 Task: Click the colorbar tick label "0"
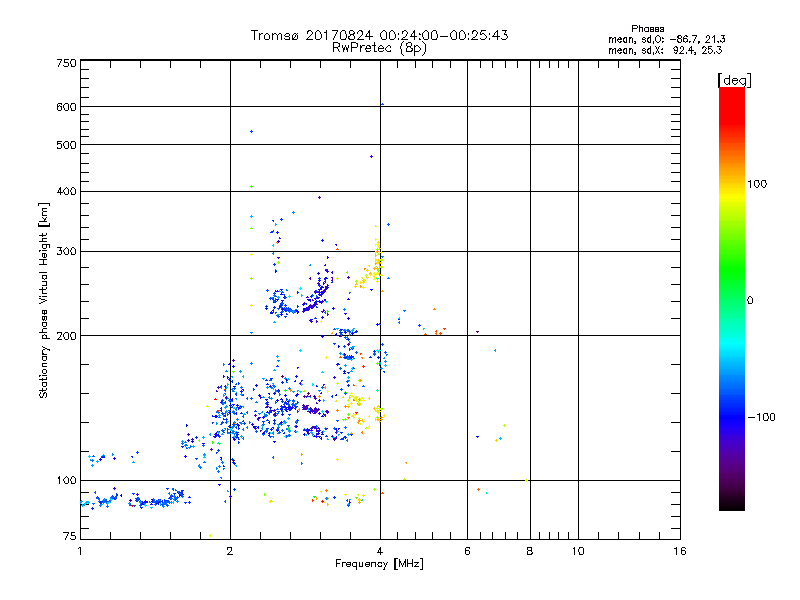tap(750, 301)
